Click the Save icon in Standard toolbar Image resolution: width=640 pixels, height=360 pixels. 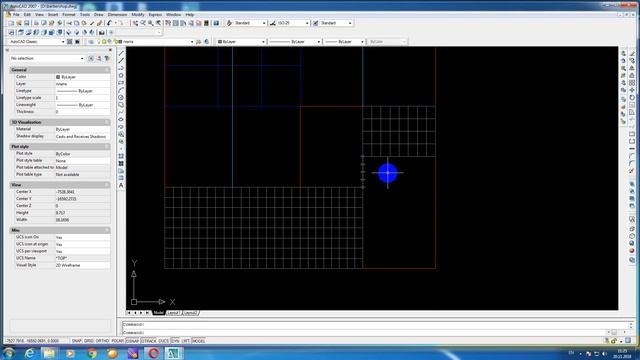pyautogui.click(x=27, y=23)
